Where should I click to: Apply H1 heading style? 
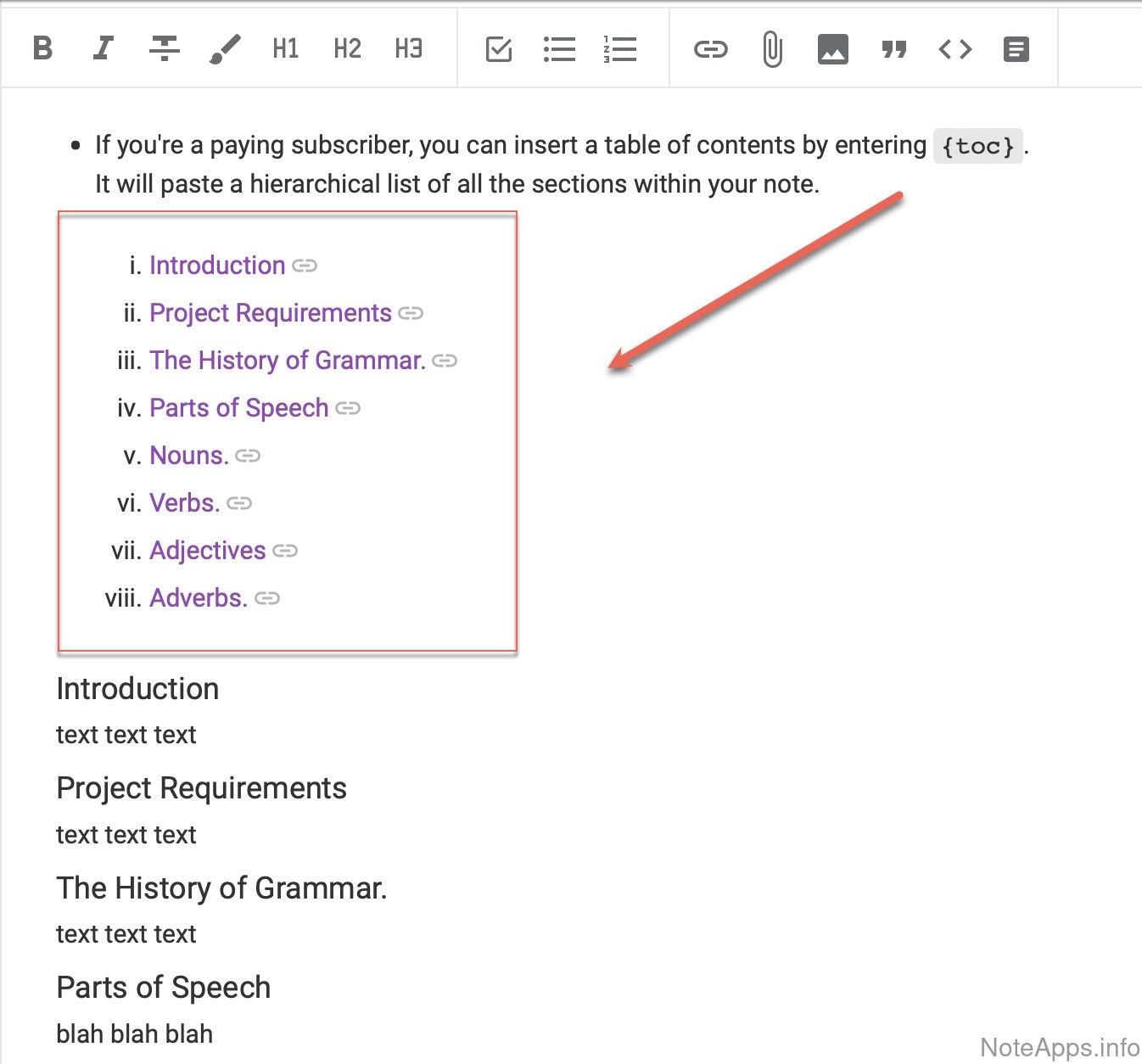(x=286, y=48)
